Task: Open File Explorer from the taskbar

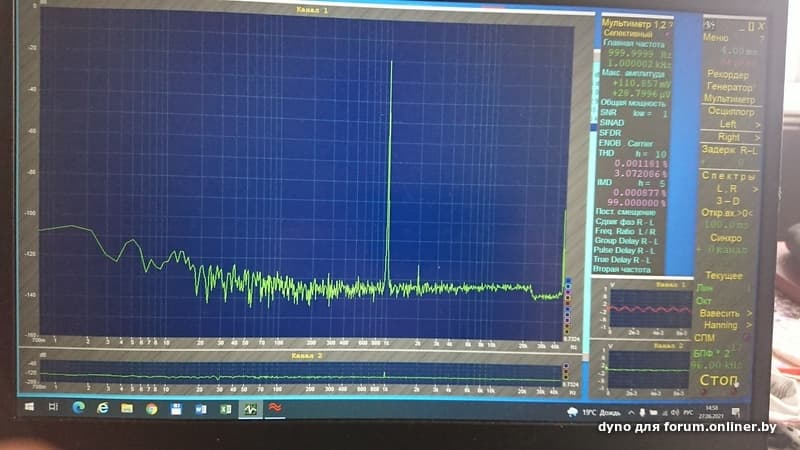Action: [x=127, y=408]
